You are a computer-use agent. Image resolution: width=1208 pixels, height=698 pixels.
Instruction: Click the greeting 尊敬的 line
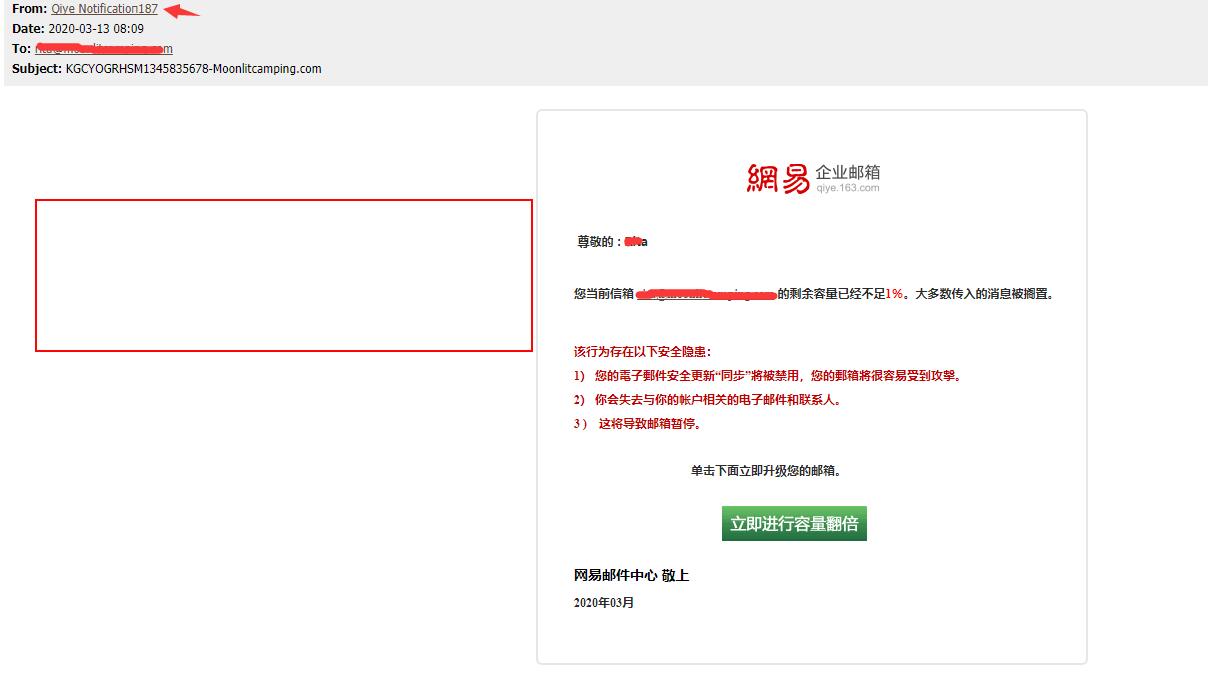point(613,242)
